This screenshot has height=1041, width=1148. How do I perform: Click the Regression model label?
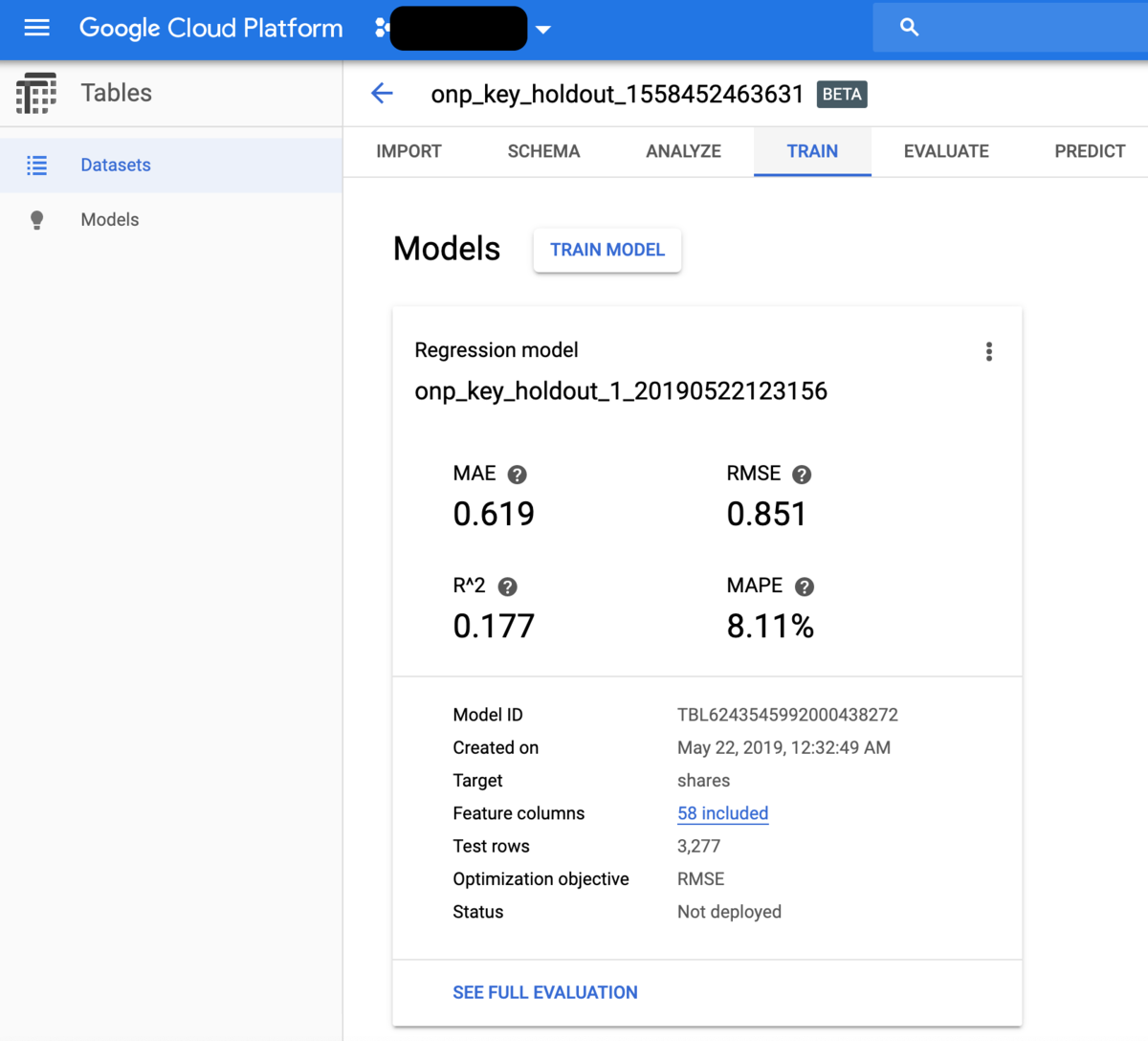[497, 350]
